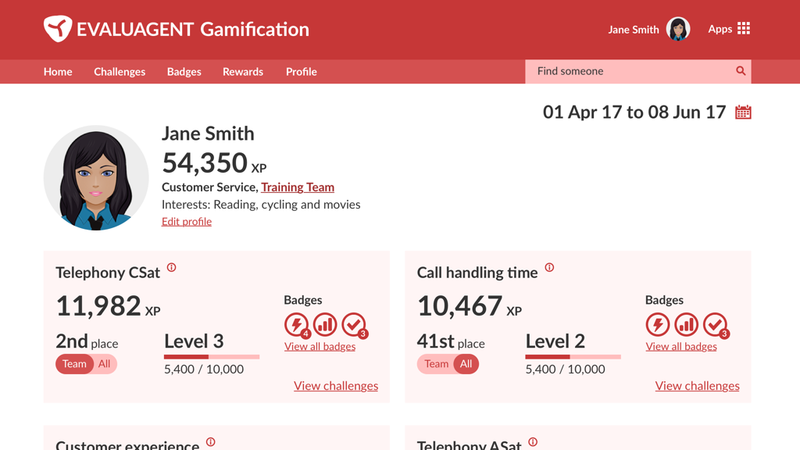800x450 pixels.
Task: Open the date range calendar icon
Action: (743, 112)
